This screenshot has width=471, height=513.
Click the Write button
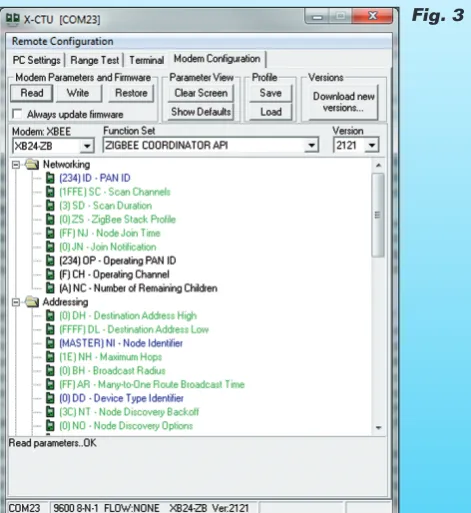click(x=78, y=93)
